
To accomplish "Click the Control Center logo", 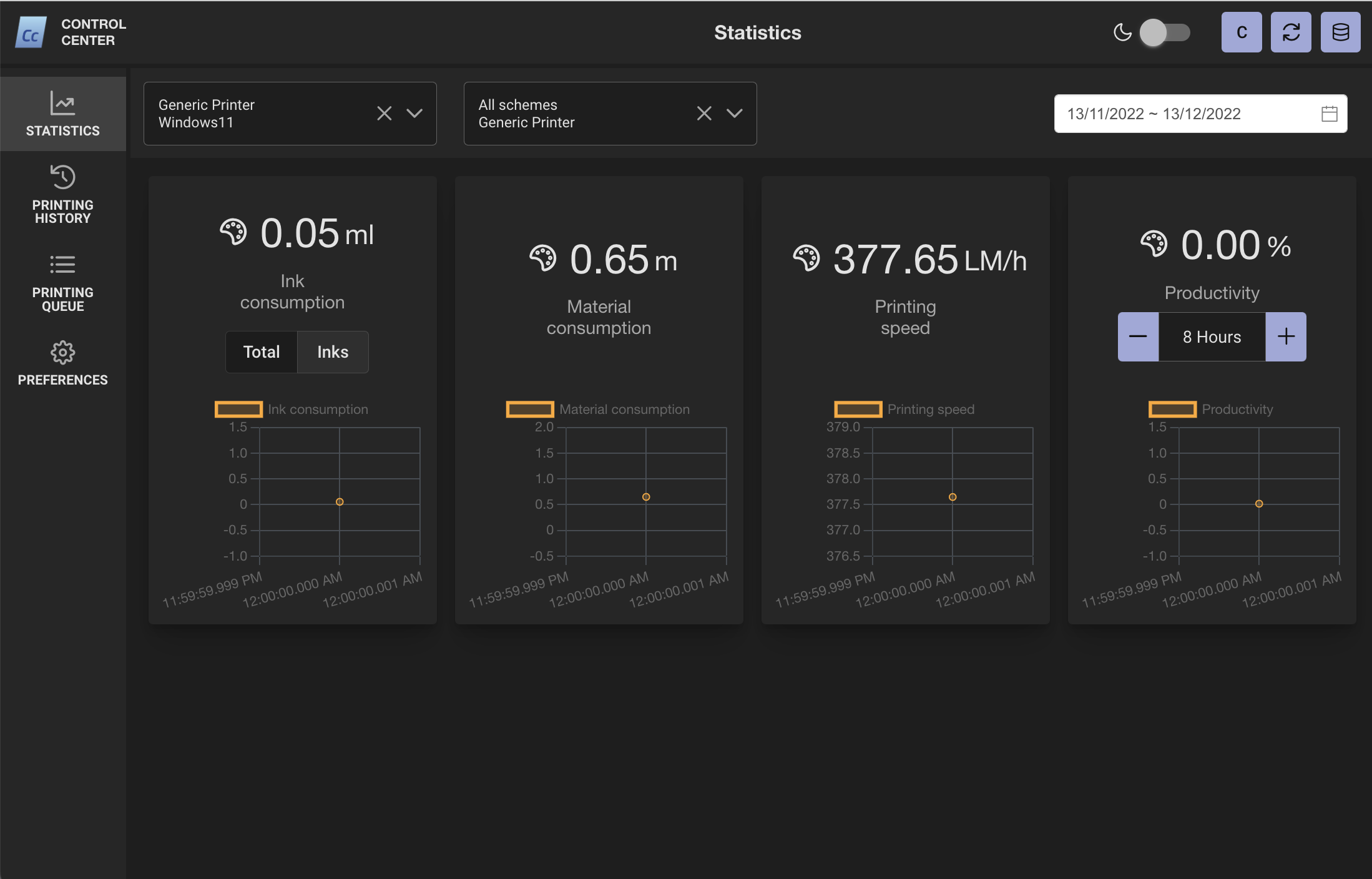I will (x=31, y=32).
